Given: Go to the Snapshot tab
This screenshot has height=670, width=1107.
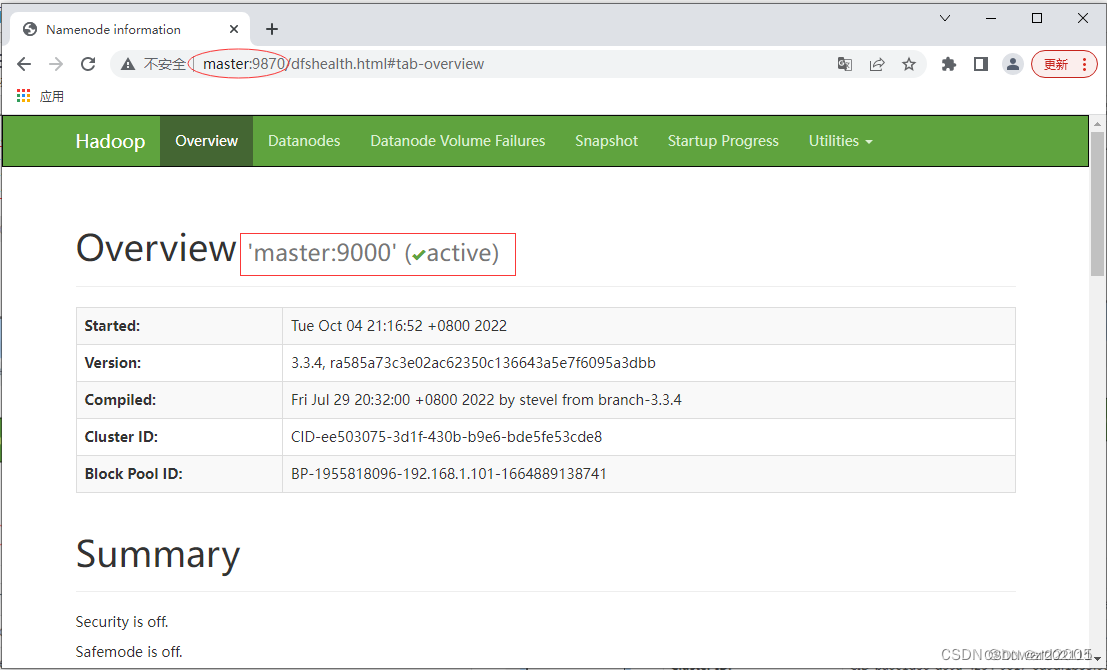Looking at the screenshot, I should click(606, 141).
